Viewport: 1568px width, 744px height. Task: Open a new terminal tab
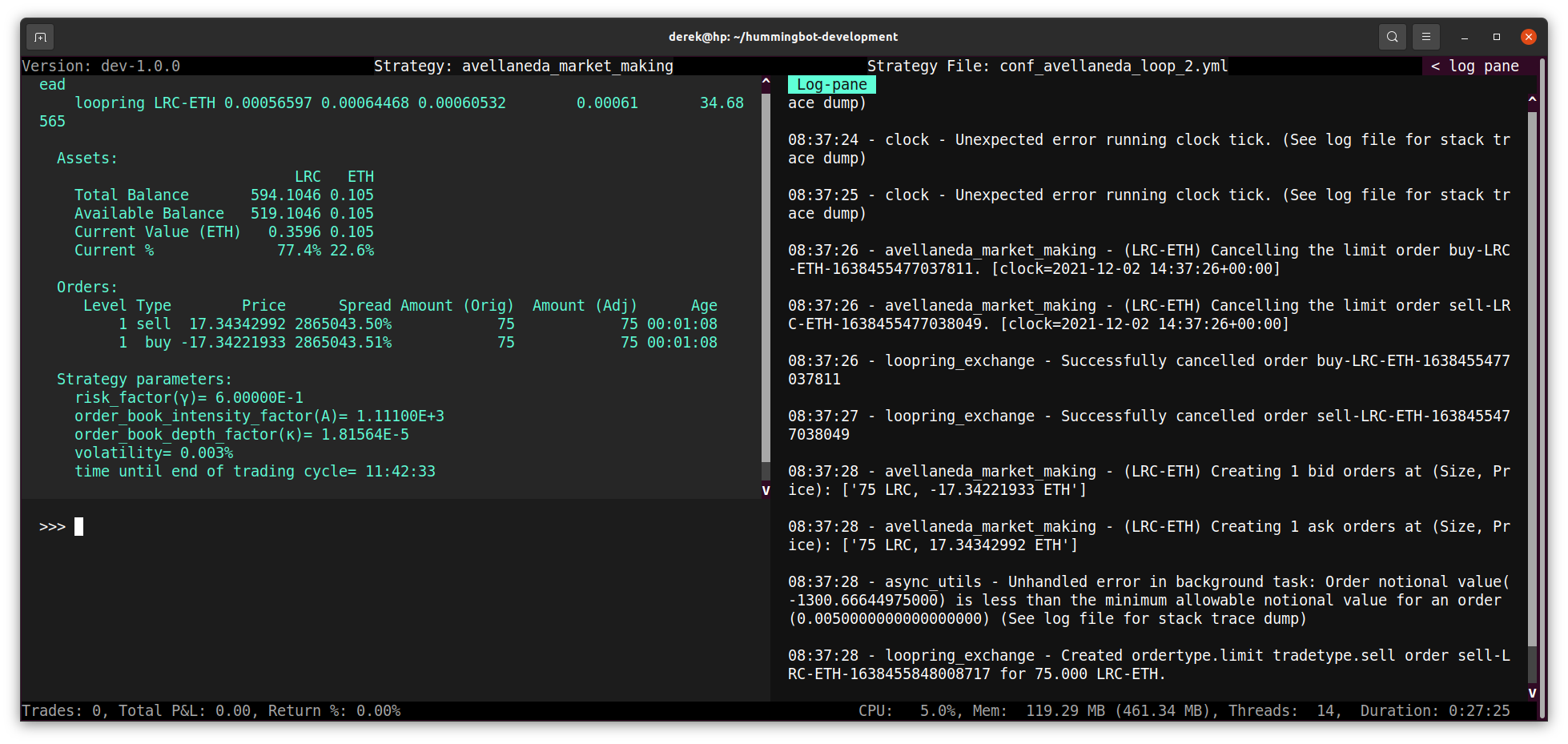click(x=40, y=37)
